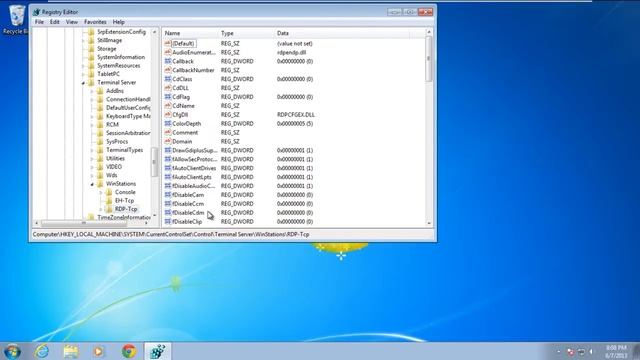Select the fDisableCdm value name
640x360 pixels.
pyautogui.click(x=188, y=213)
